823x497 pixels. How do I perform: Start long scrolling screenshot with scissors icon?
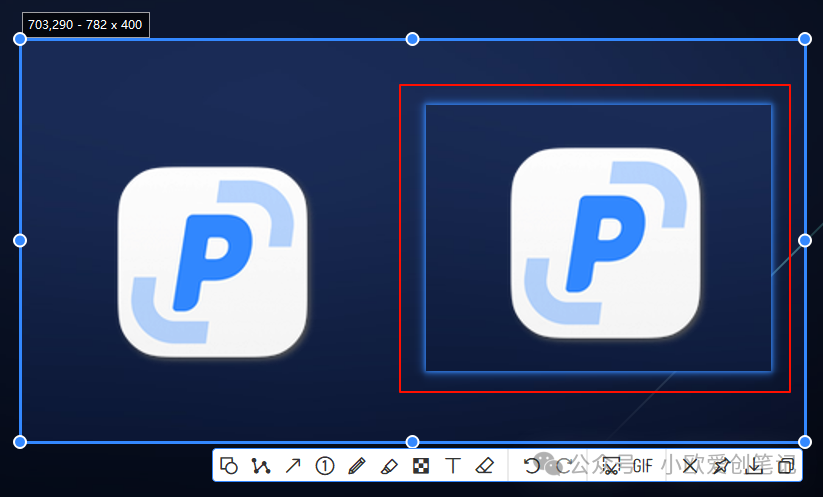(611, 466)
